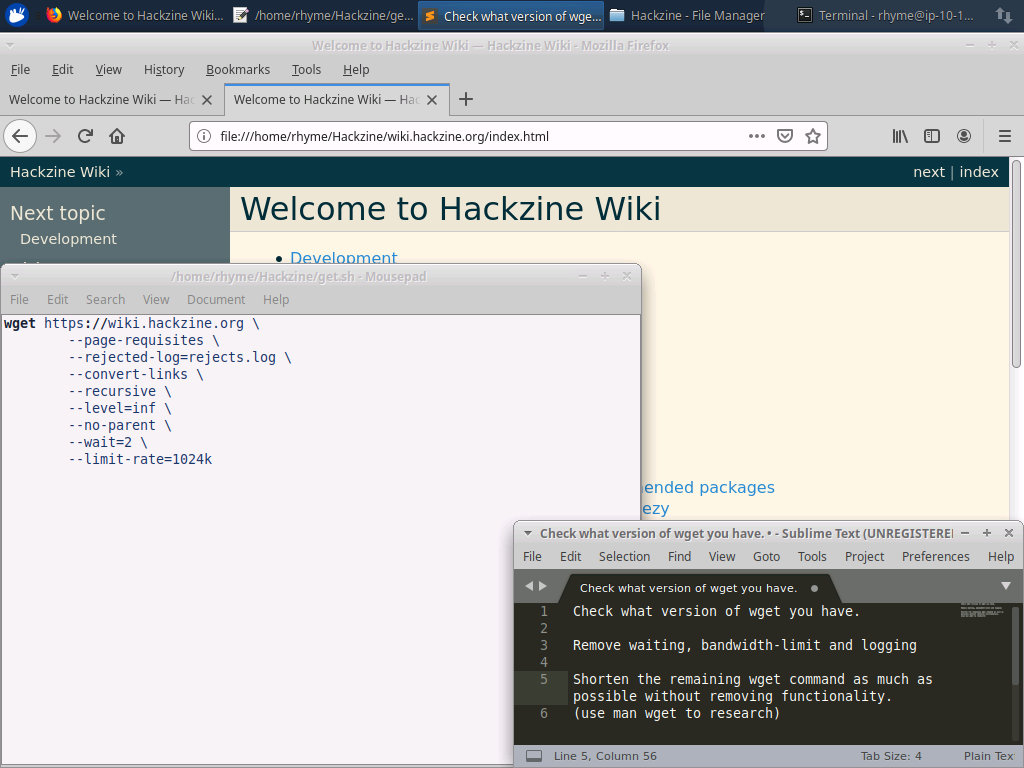Save page to Pocket icon
Image resolution: width=1024 pixels, height=768 pixels.
[x=785, y=136]
